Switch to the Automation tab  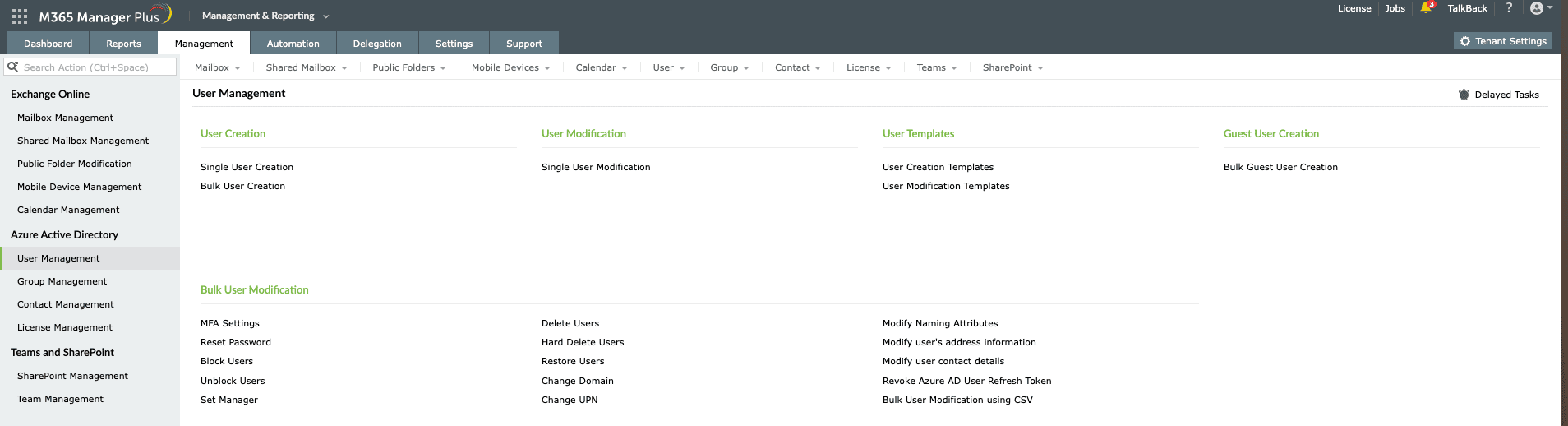(293, 44)
